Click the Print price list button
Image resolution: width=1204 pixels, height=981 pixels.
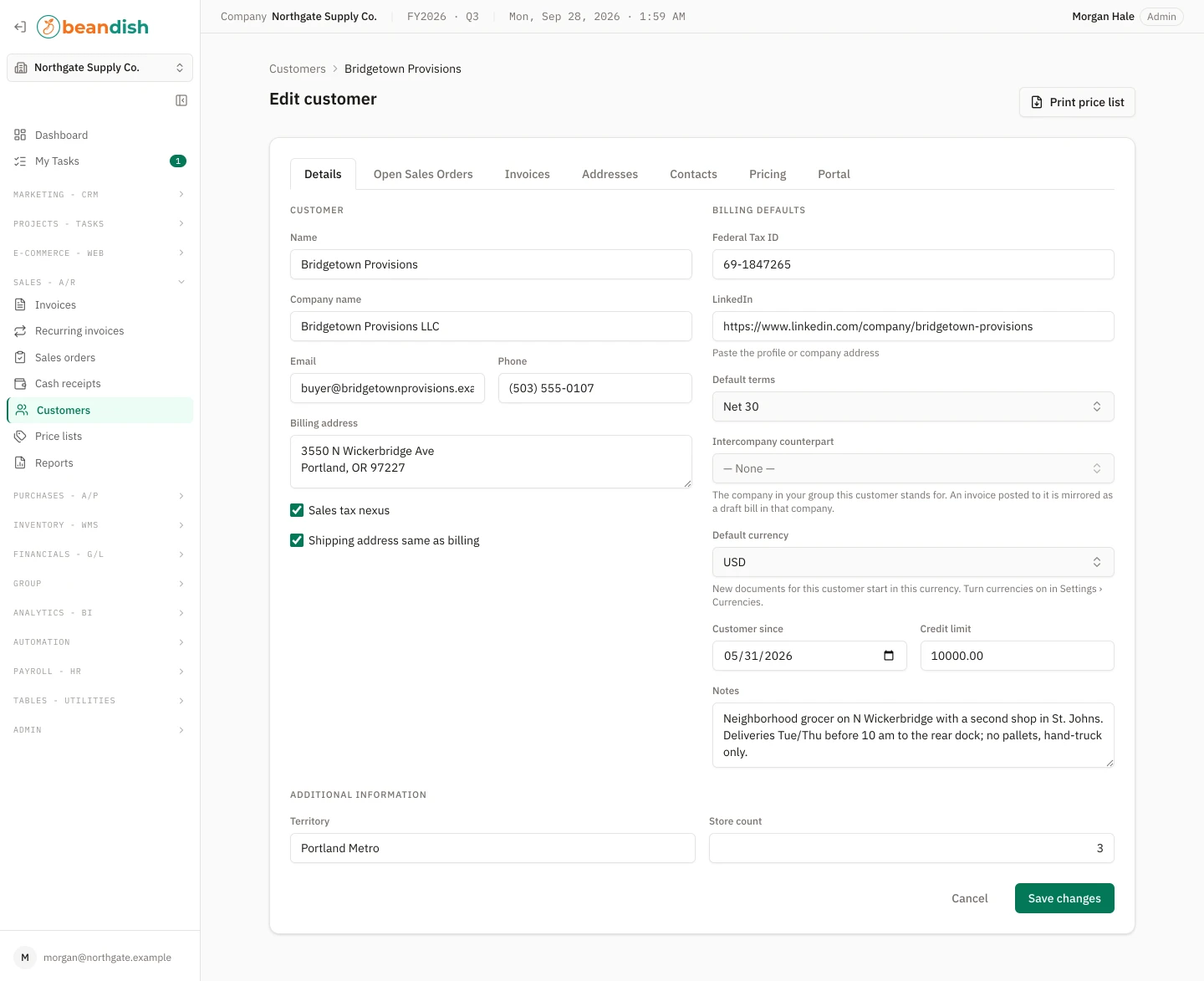tap(1077, 102)
